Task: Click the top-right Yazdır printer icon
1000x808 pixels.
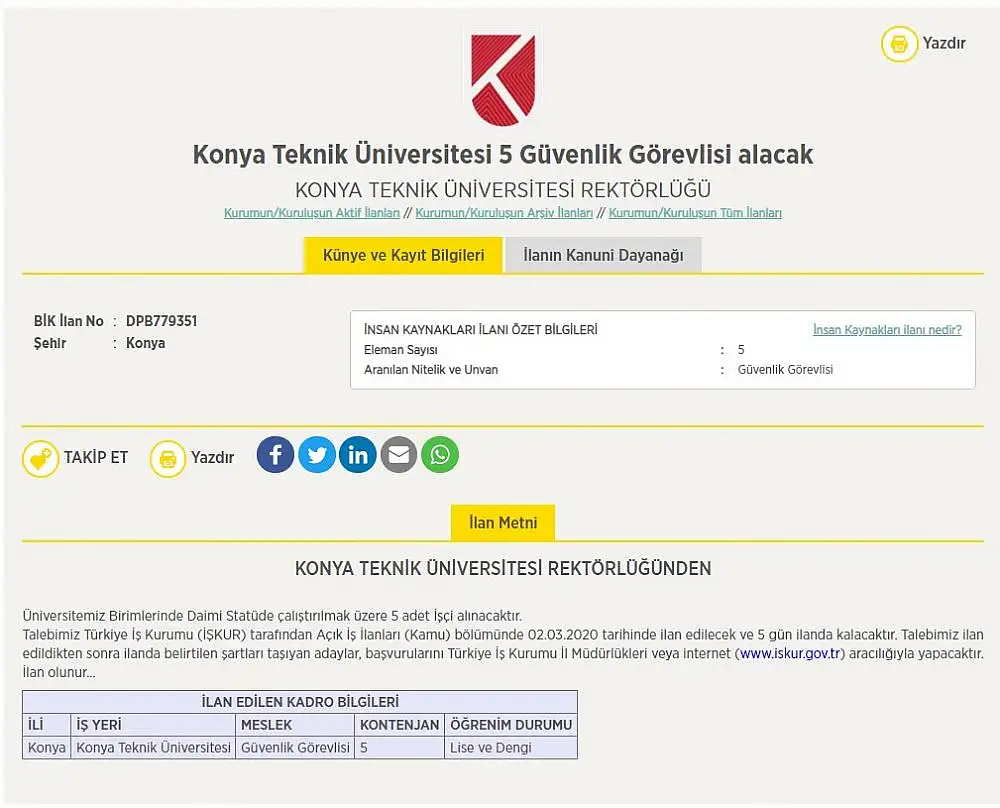Action: tap(899, 44)
